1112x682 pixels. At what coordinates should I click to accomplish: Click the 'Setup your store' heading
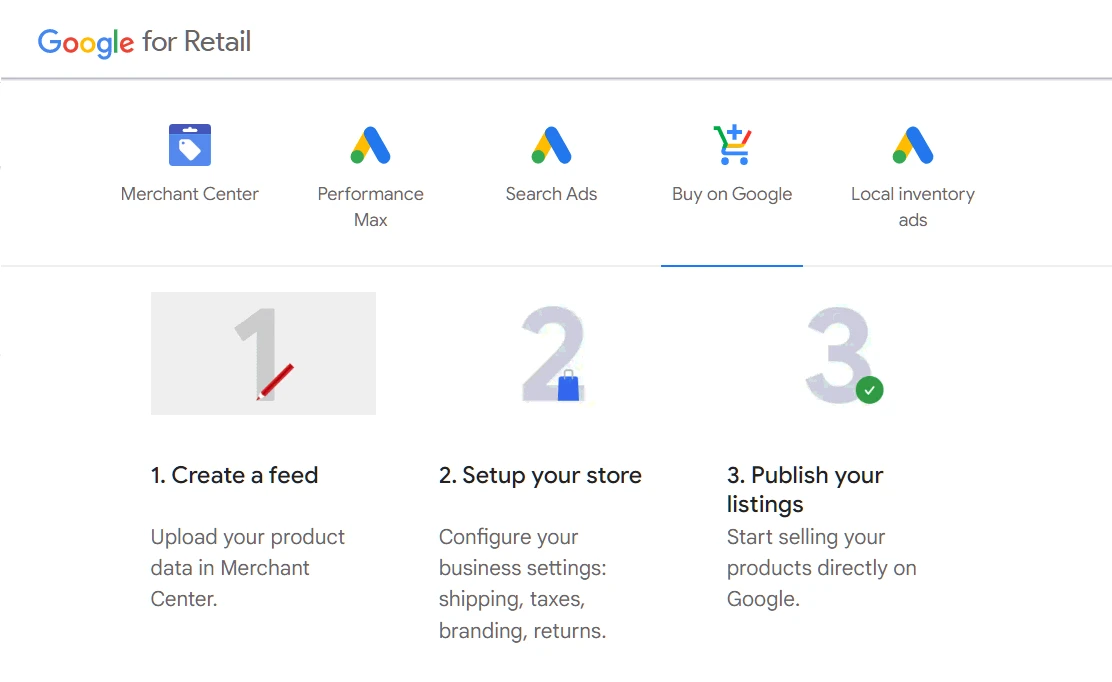(x=540, y=475)
